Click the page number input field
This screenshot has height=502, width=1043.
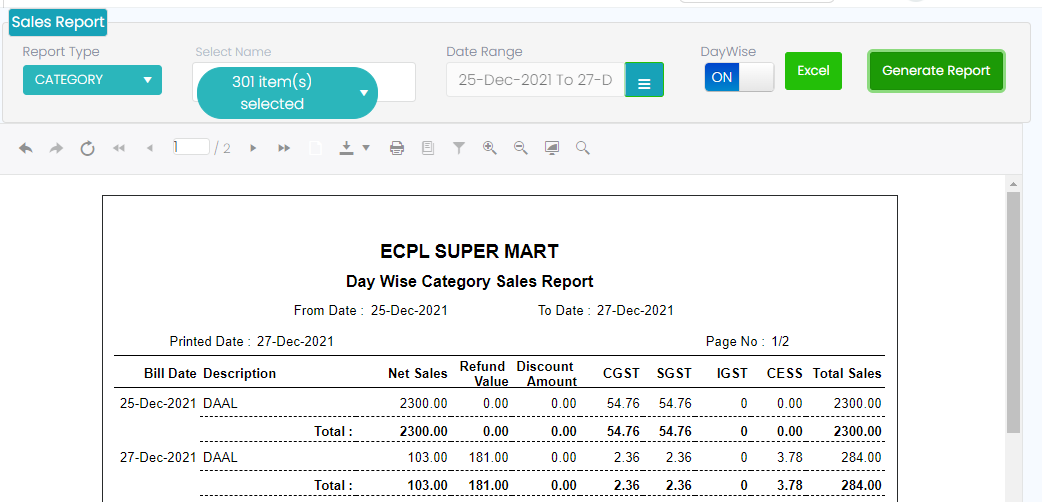[x=190, y=147]
